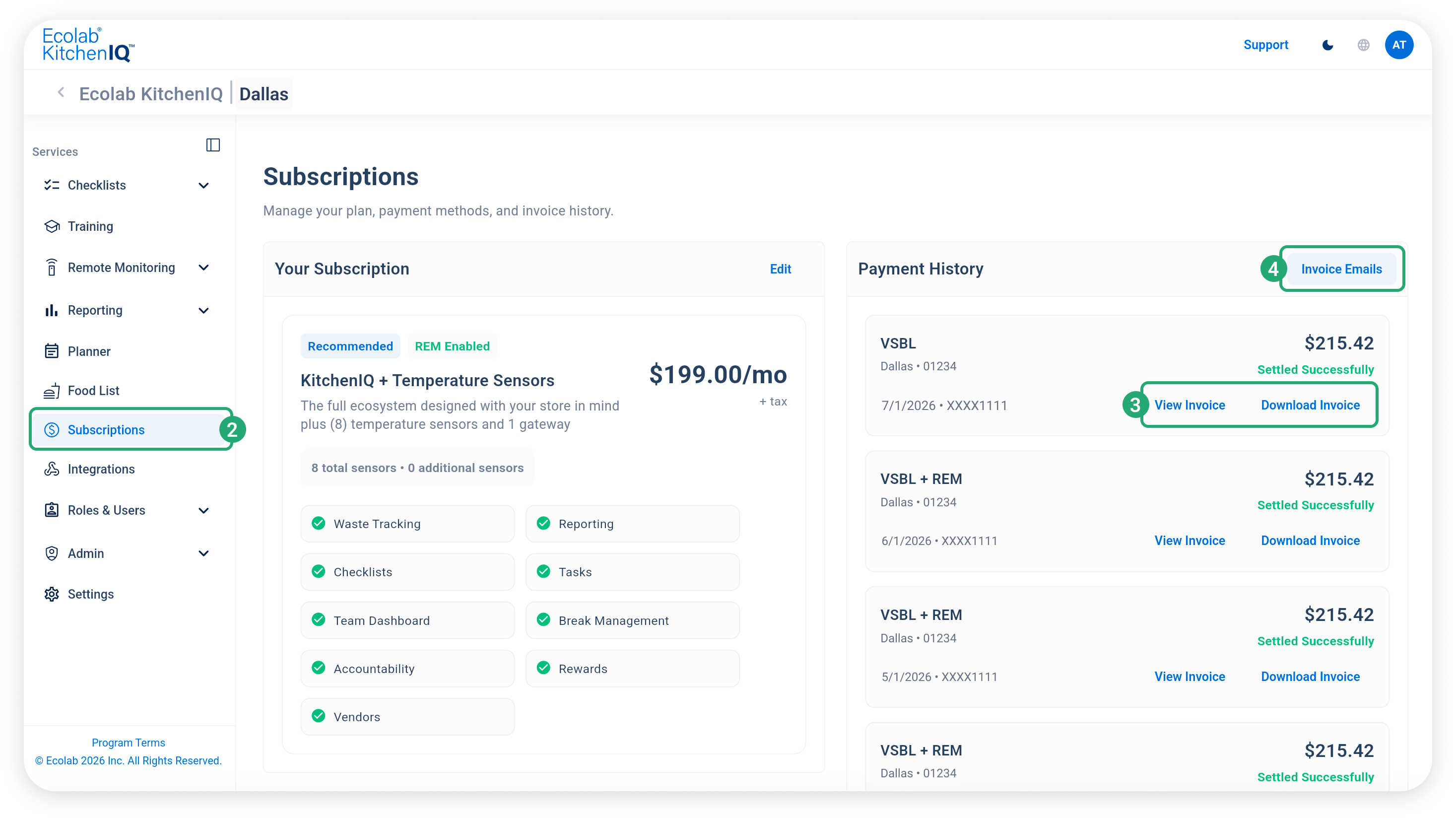Open the Program Terms link
The image size is (1456, 819).
coord(129,742)
